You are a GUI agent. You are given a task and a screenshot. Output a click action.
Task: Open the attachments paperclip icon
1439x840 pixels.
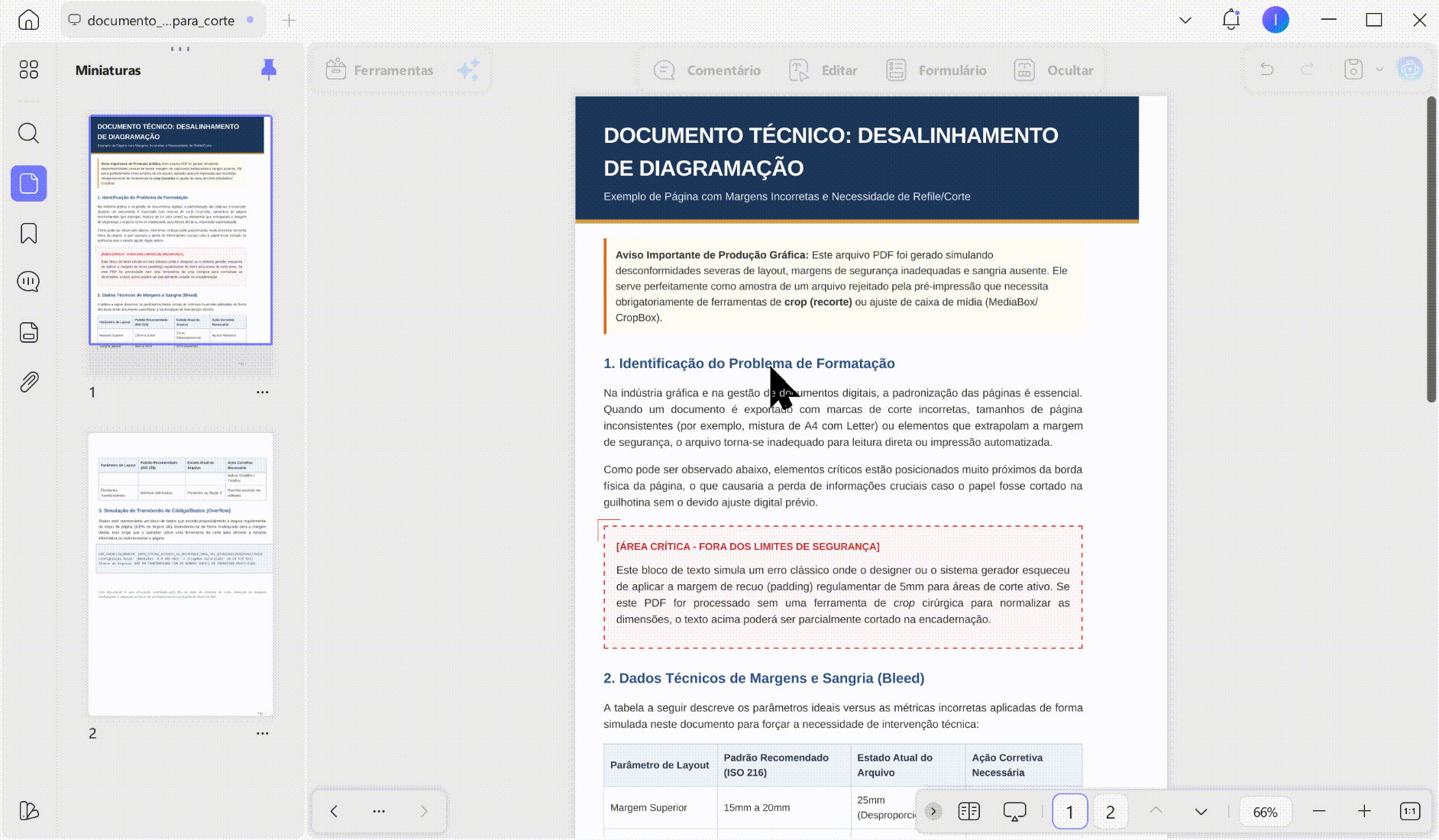point(28,382)
